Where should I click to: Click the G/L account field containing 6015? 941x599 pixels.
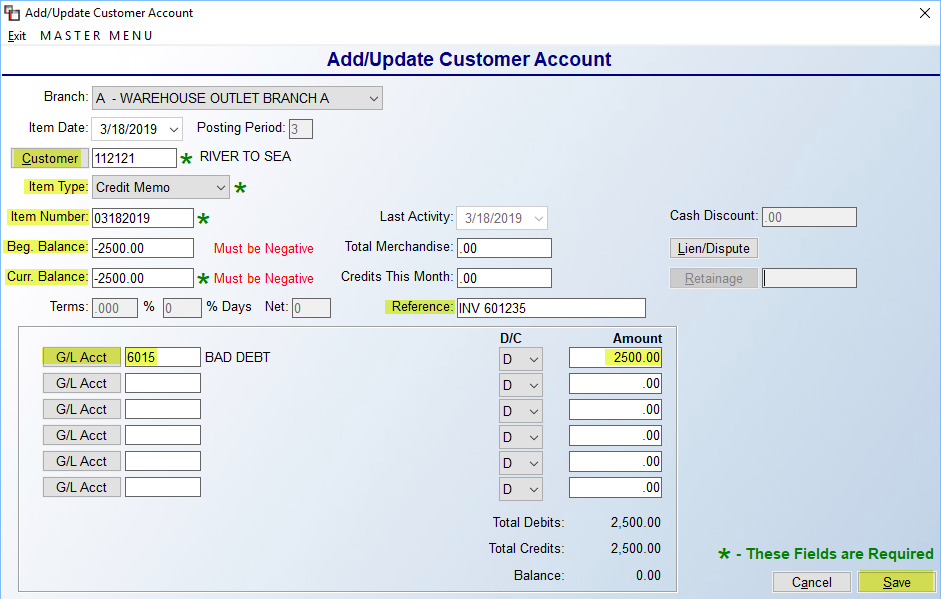click(163, 357)
